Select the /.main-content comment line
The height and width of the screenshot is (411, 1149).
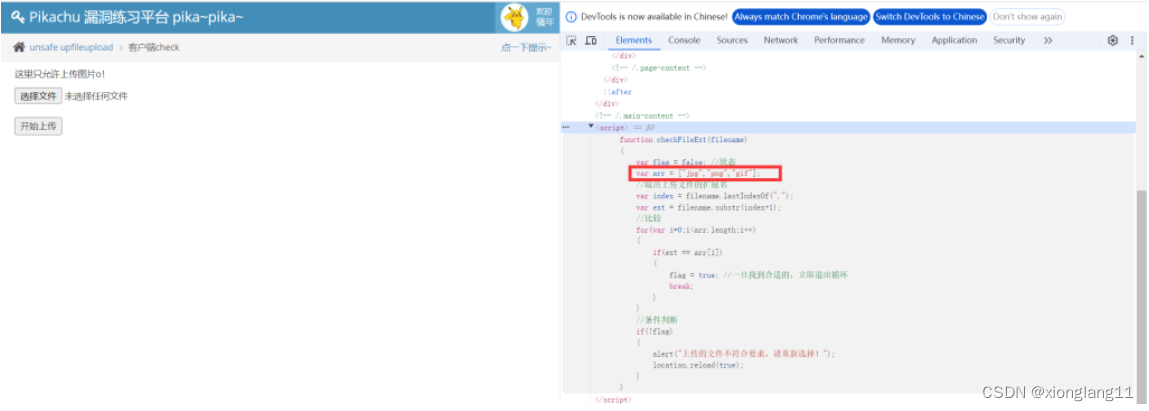pos(642,116)
